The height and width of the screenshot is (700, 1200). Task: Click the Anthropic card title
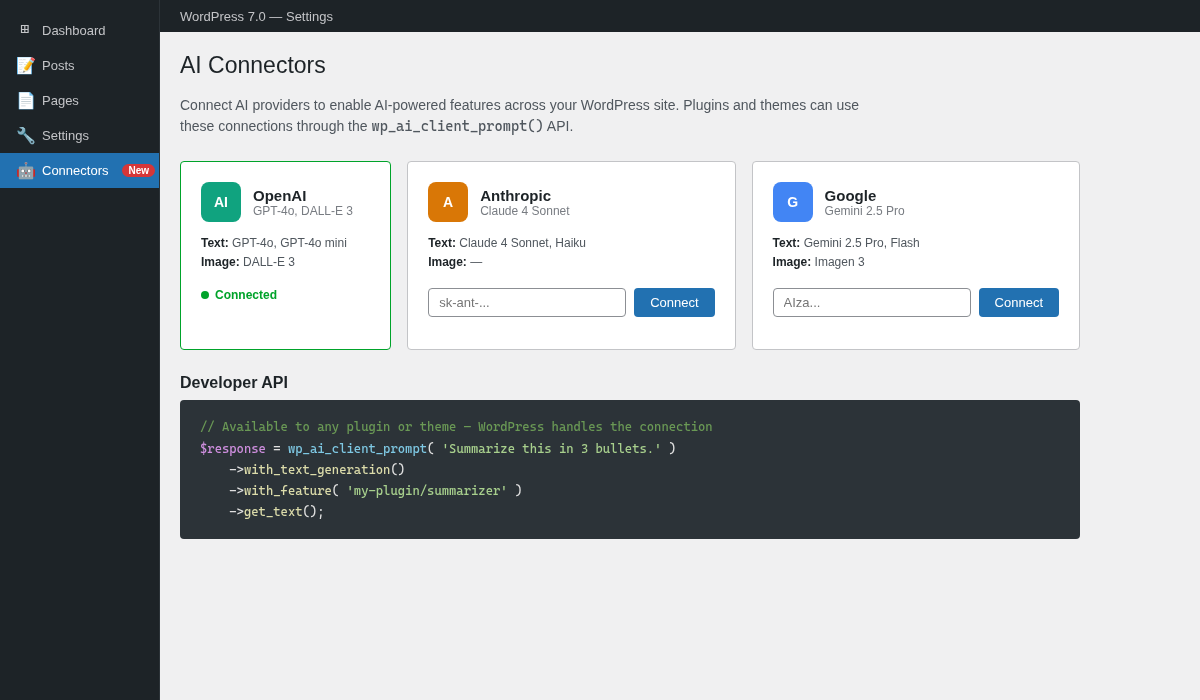click(515, 195)
